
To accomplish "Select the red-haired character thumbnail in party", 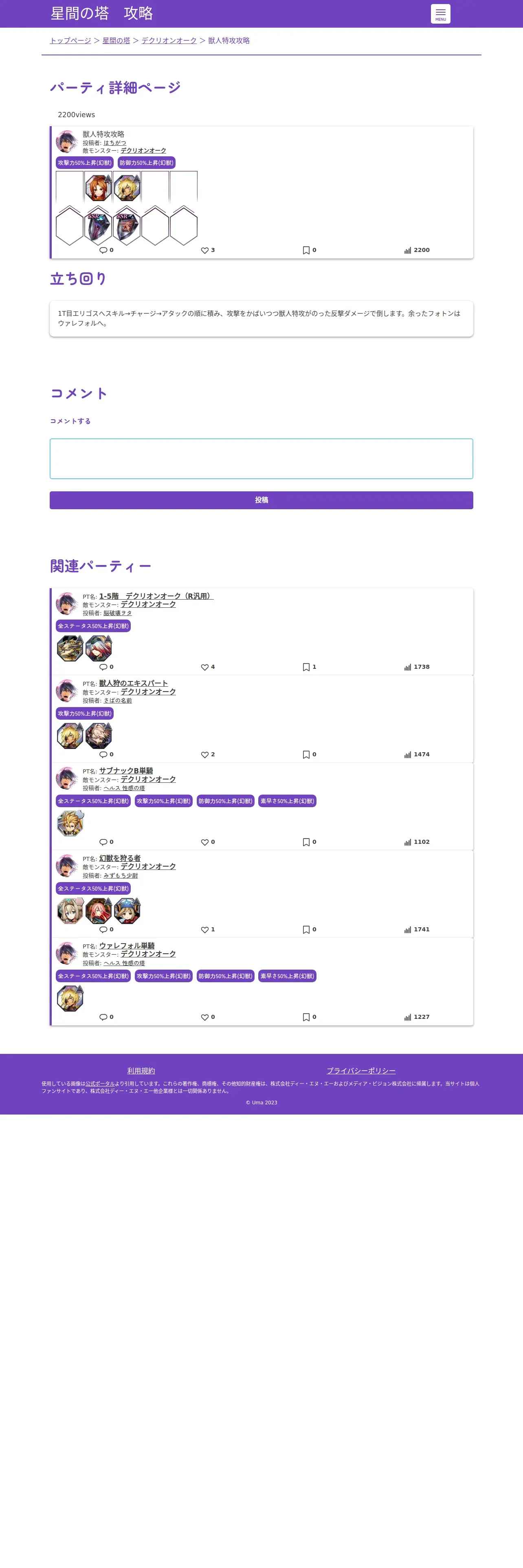I will [98, 188].
